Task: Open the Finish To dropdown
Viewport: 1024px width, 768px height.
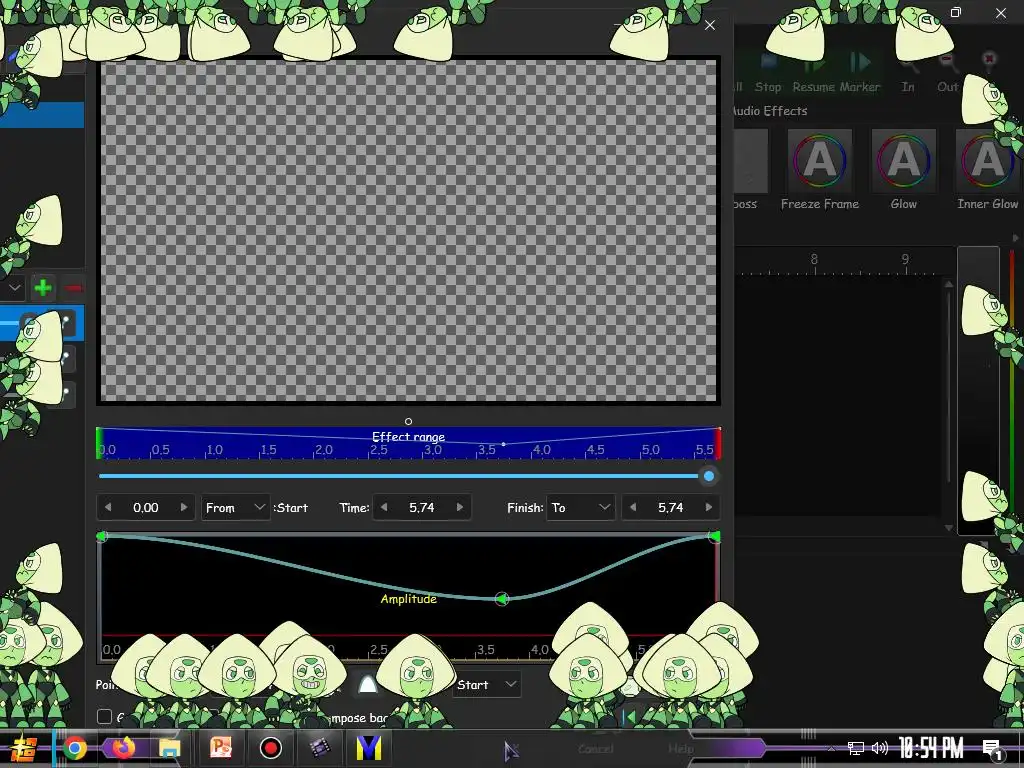Action: [x=581, y=507]
